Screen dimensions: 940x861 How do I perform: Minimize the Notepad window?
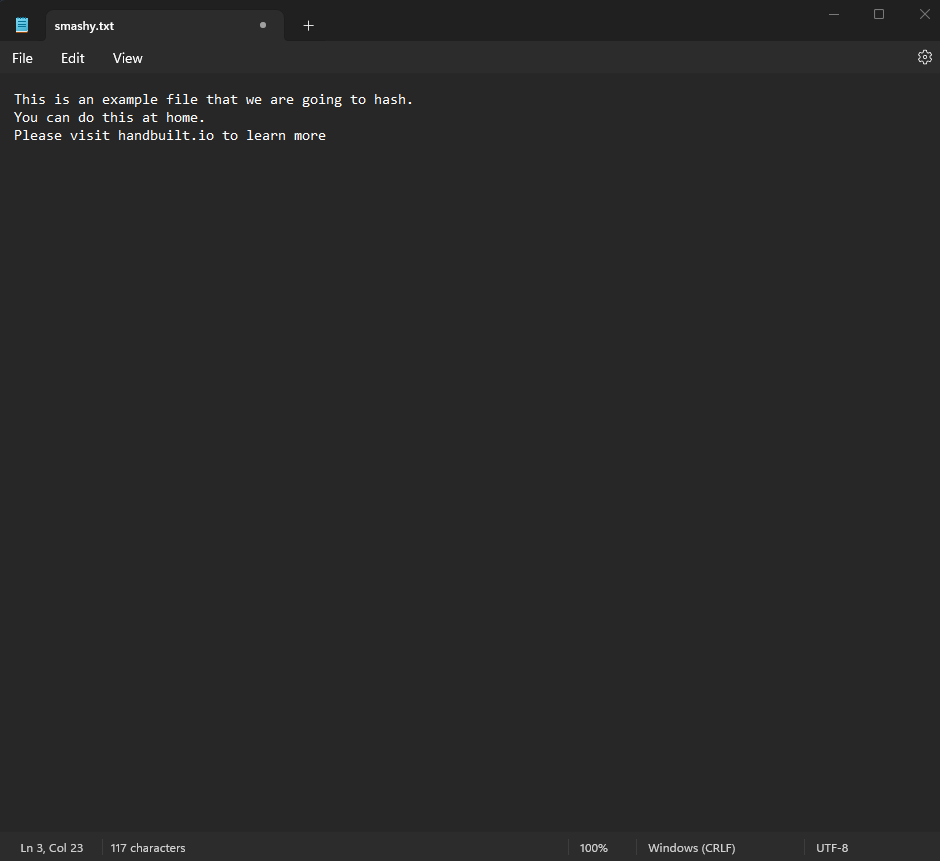833,14
